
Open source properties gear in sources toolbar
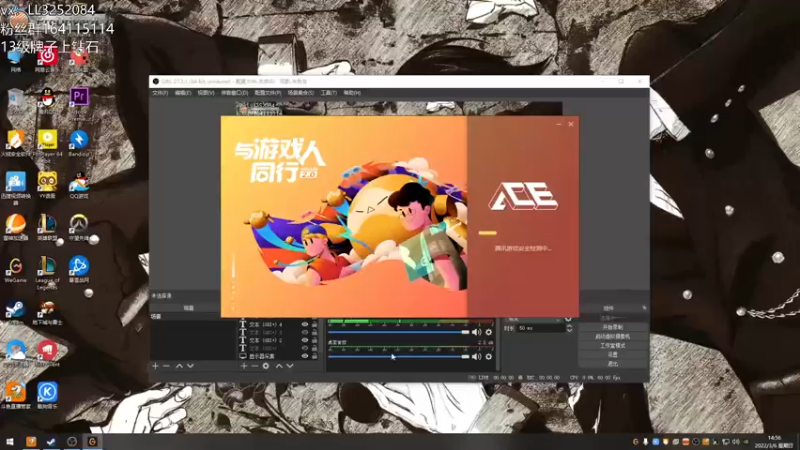pos(266,366)
